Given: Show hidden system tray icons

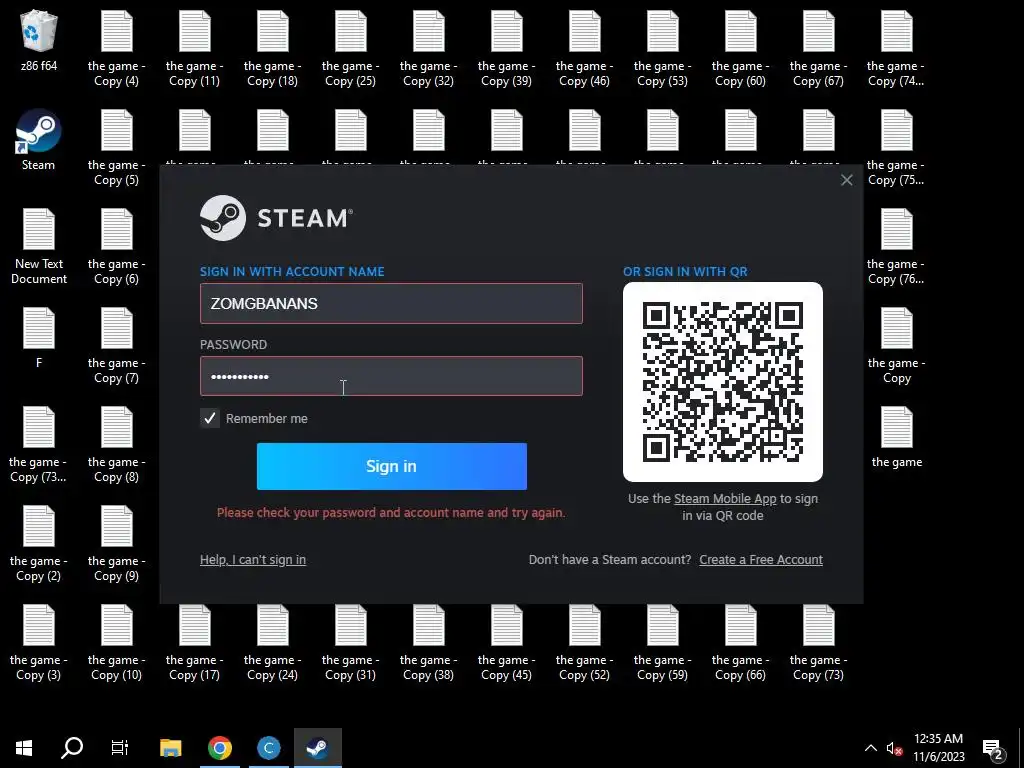Looking at the screenshot, I should (x=871, y=748).
